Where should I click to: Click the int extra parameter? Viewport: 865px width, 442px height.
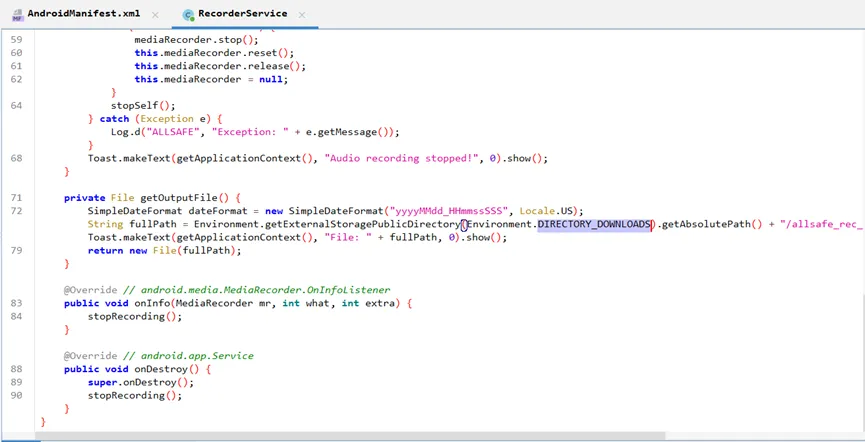pyautogui.click(x=369, y=303)
